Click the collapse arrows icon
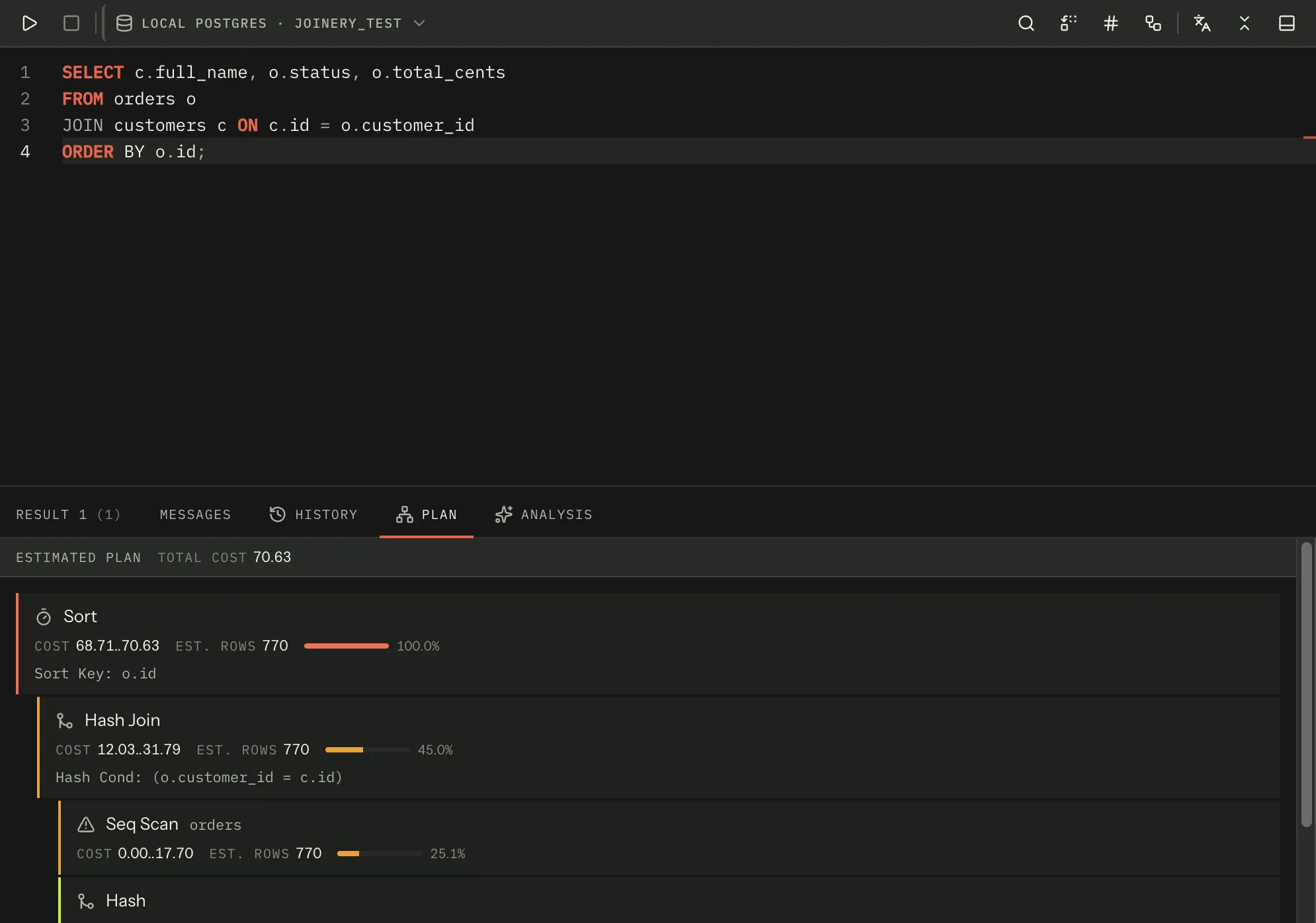 pyautogui.click(x=1245, y=23)
